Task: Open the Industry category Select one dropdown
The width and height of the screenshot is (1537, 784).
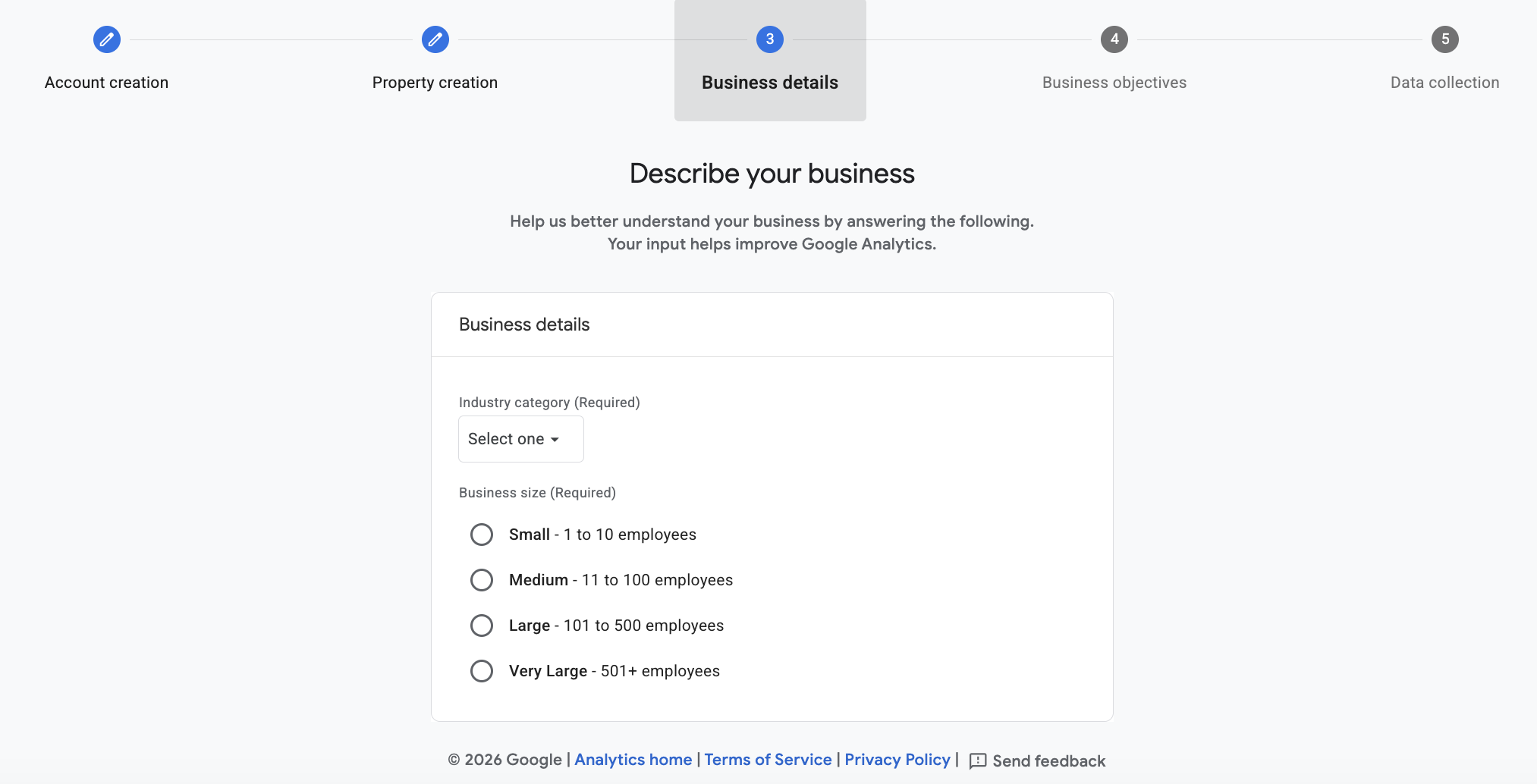Action: 521,439
